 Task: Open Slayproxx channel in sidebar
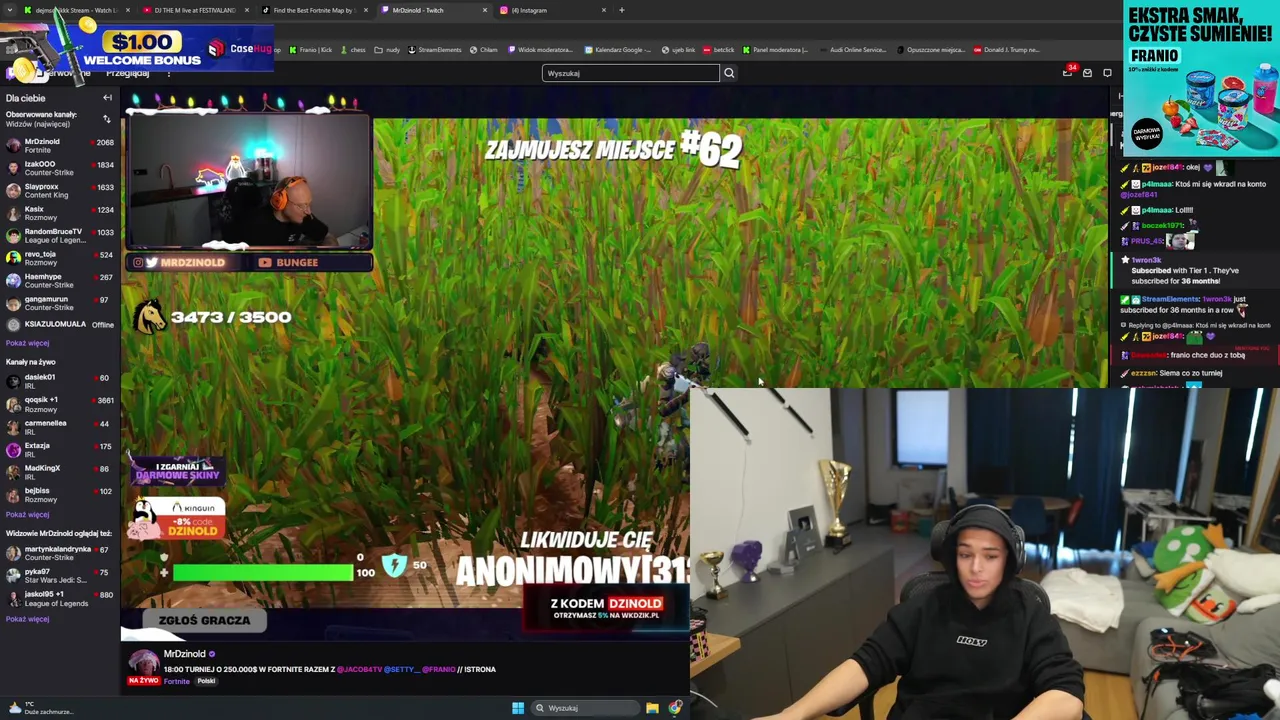click(x=59, y=191)
